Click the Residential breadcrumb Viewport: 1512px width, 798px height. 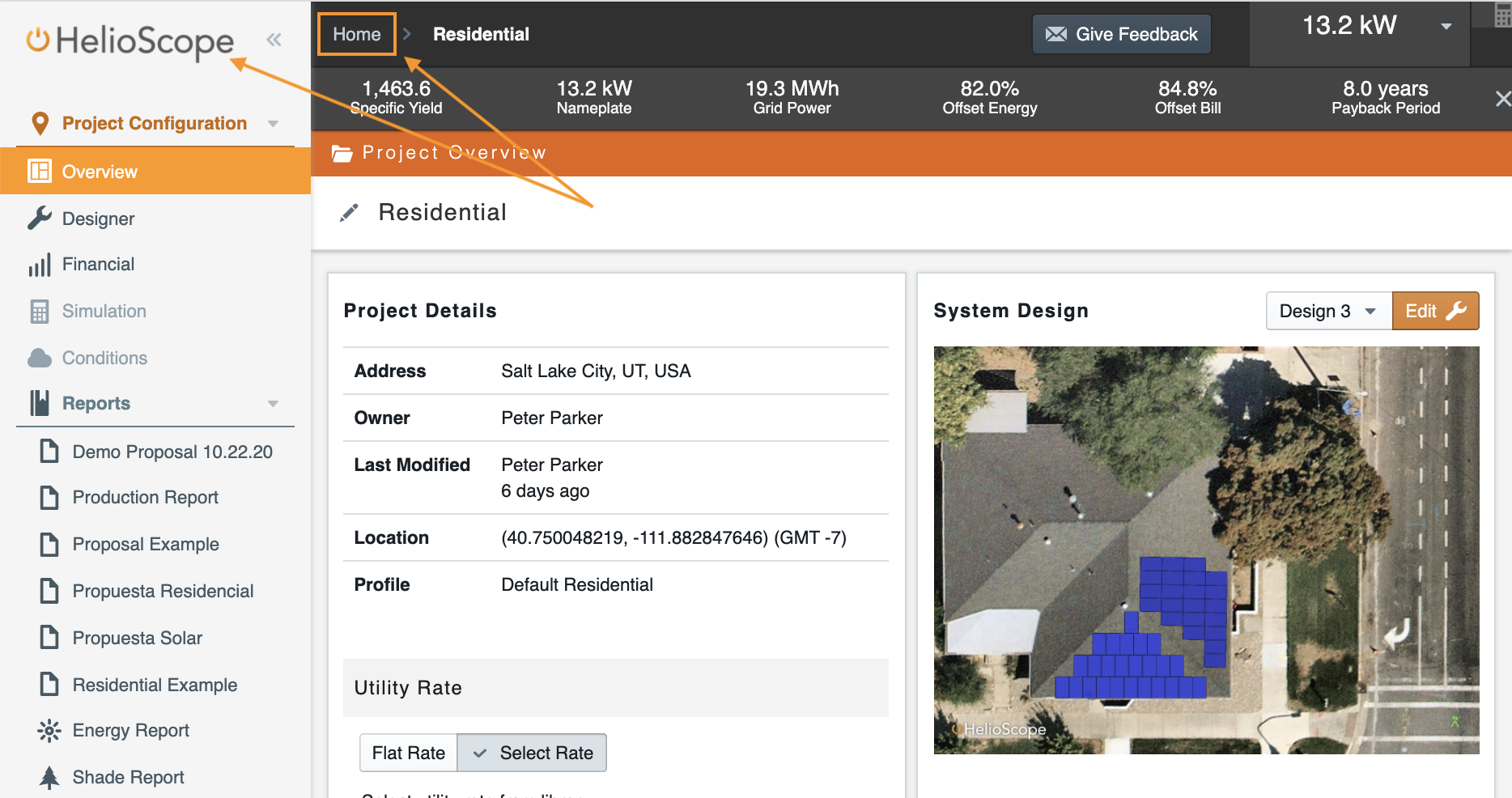[x=481, y=34]
